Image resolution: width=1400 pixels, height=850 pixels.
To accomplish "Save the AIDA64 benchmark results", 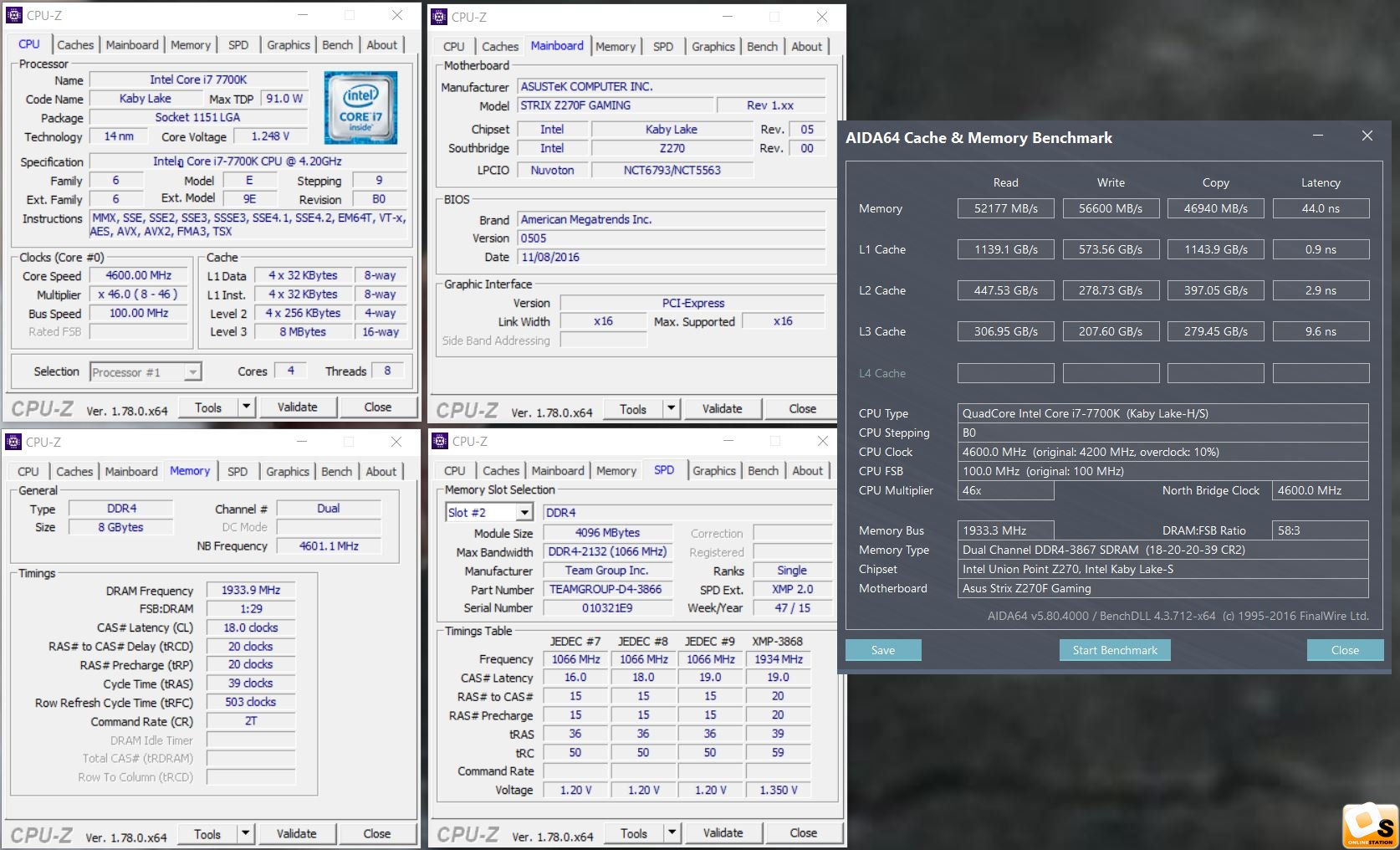I will (x=883, y=650).
